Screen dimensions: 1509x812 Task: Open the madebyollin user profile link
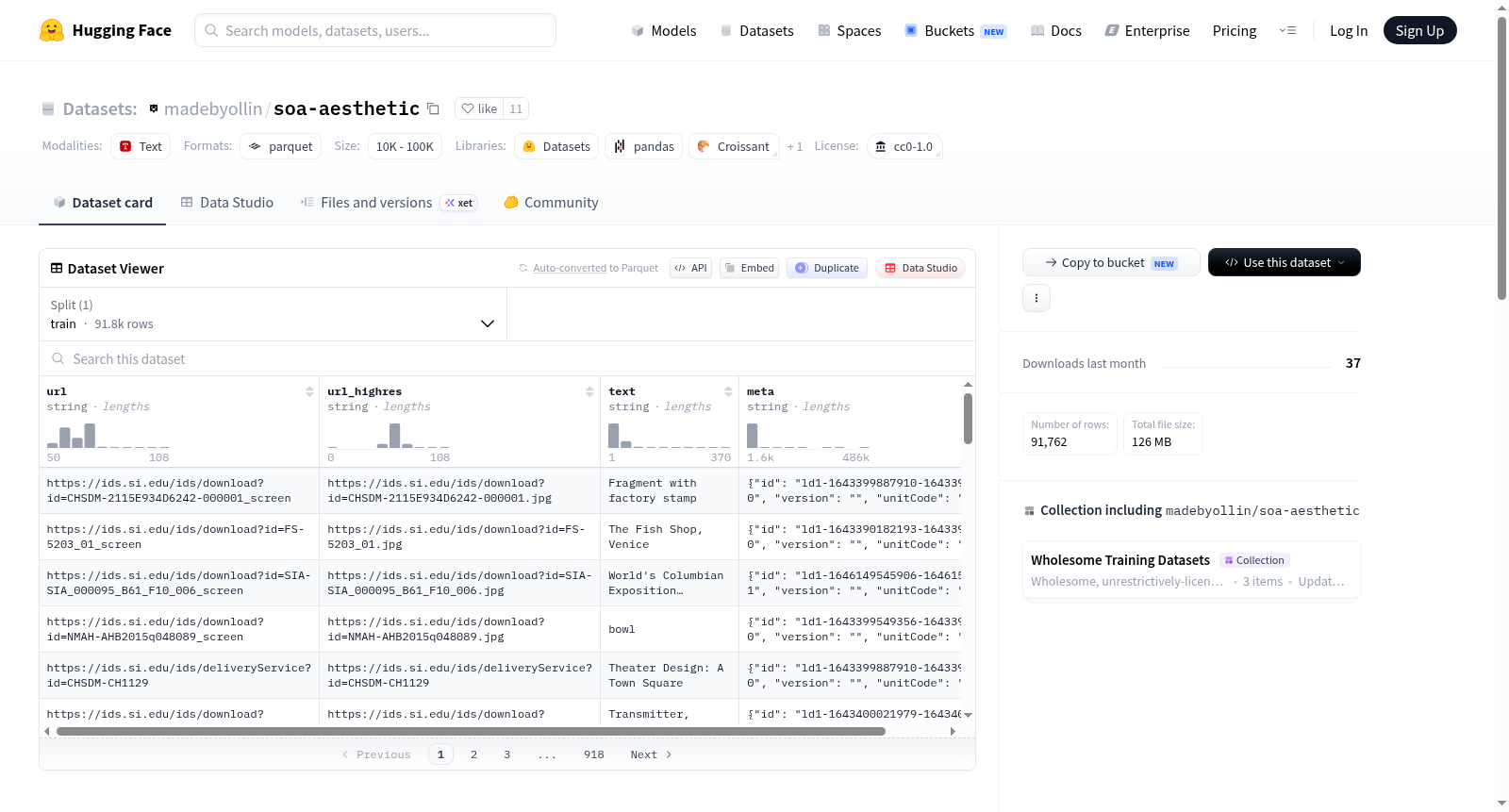pyautogui.click(x=213, y=108)
